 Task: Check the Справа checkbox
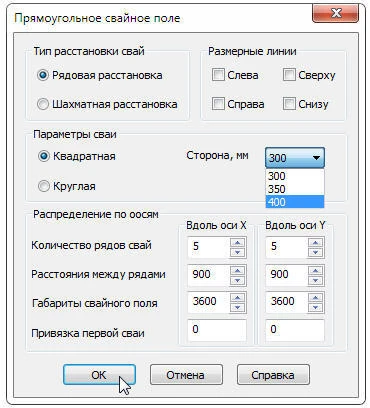click(x=218, y=104)
